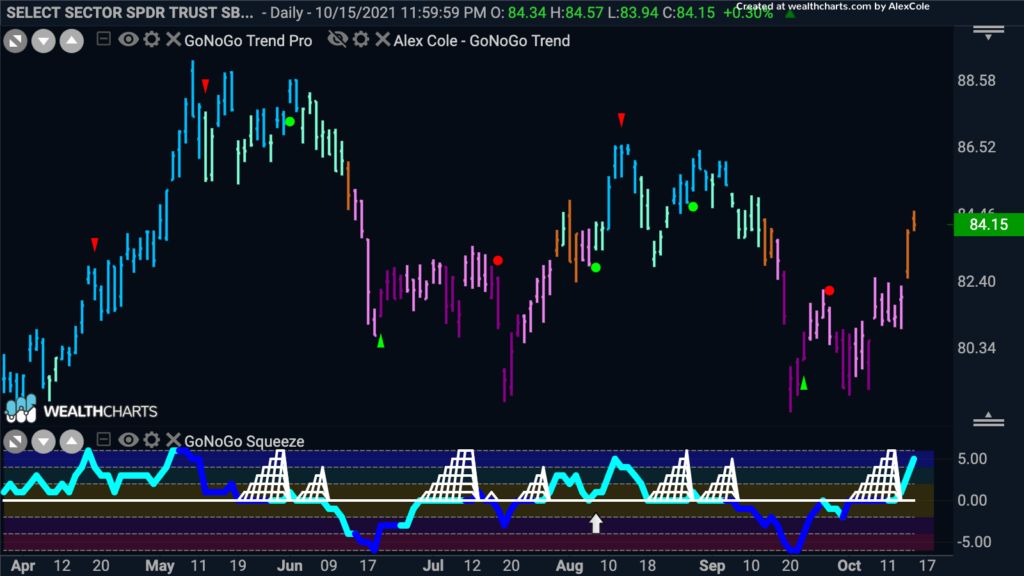Select the 0.00 oscillator axis label

[972, 500]
